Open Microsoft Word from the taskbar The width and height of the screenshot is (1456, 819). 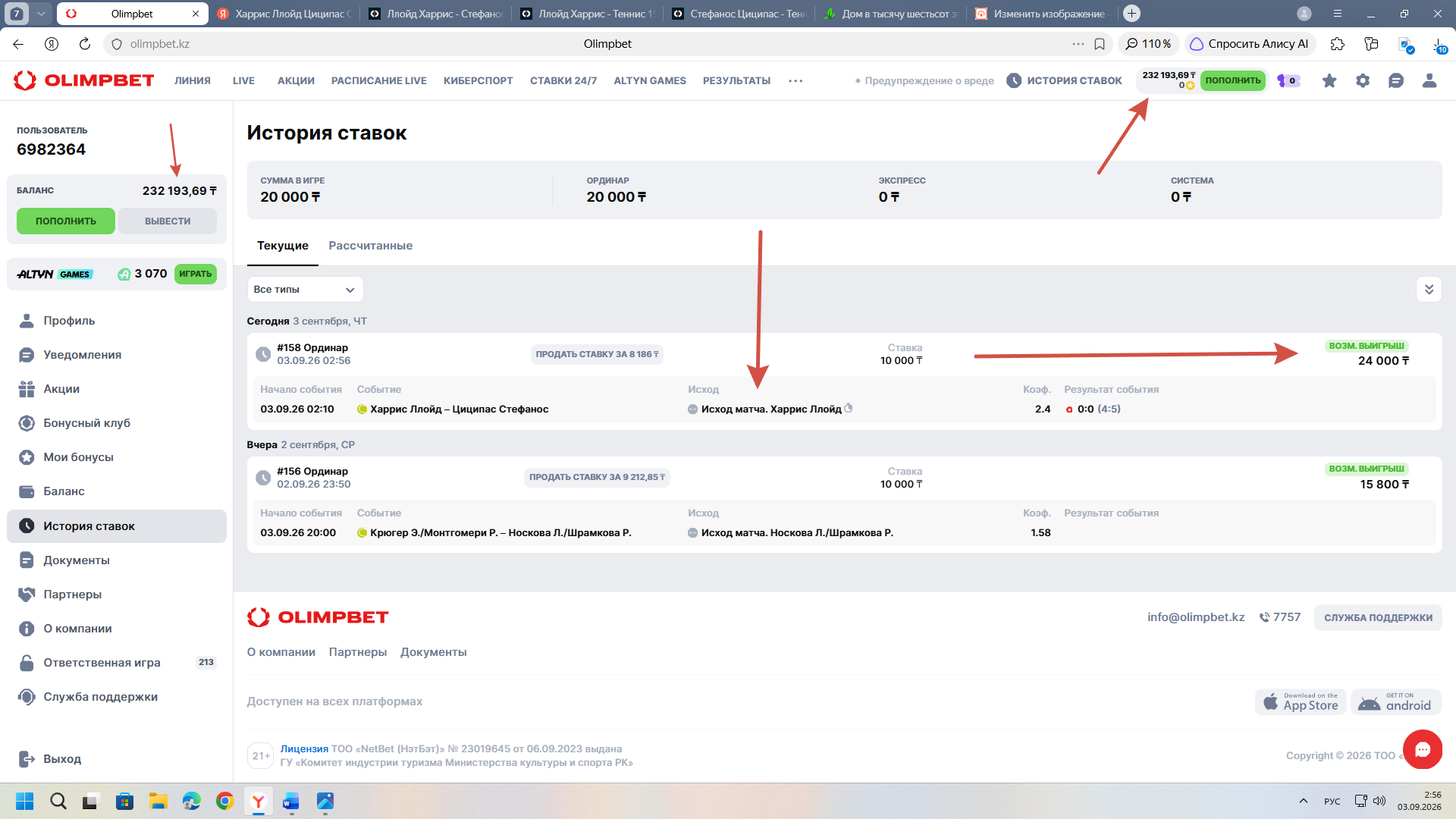(291, 801)
